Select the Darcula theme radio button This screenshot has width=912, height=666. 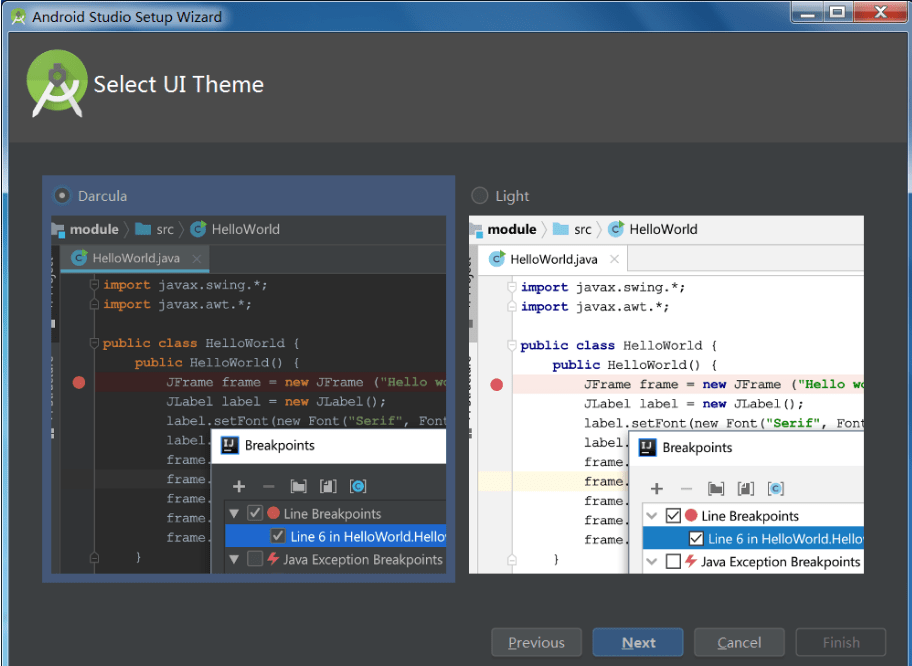pyautogui.click(x=62, y=195)
